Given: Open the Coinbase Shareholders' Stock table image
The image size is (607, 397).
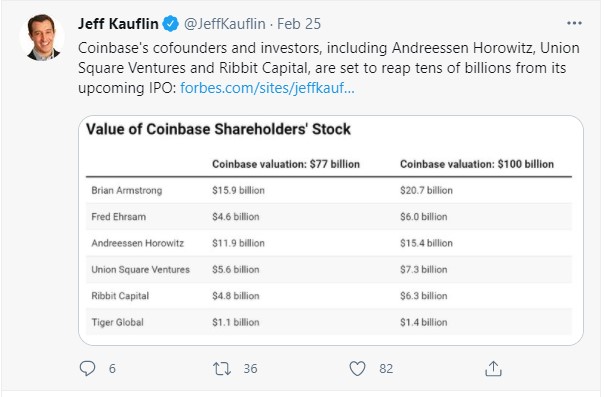Looking at the screenshot, I should (331, 230).
